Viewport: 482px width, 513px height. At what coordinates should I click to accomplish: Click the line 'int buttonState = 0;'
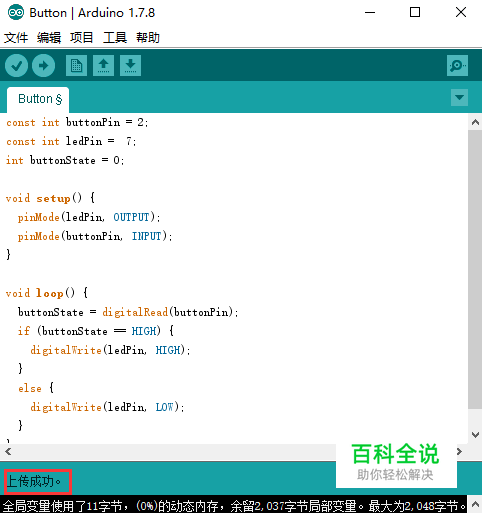[x=65, y=160]
